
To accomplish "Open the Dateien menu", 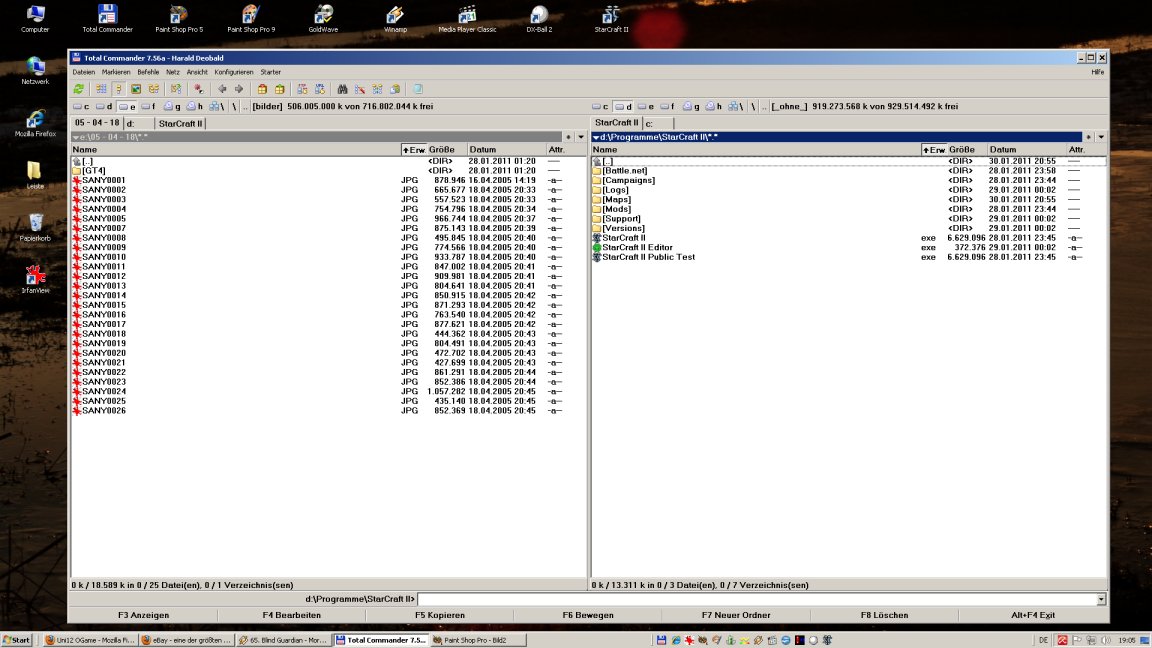I will pos(84,72).
